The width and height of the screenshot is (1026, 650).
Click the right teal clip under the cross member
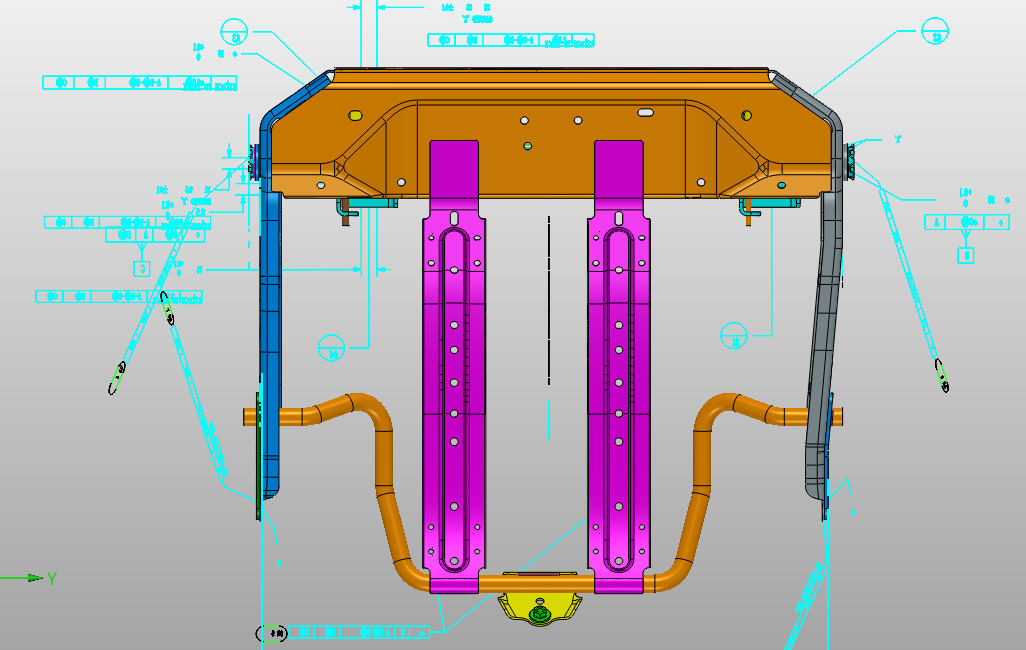point(770,204)
